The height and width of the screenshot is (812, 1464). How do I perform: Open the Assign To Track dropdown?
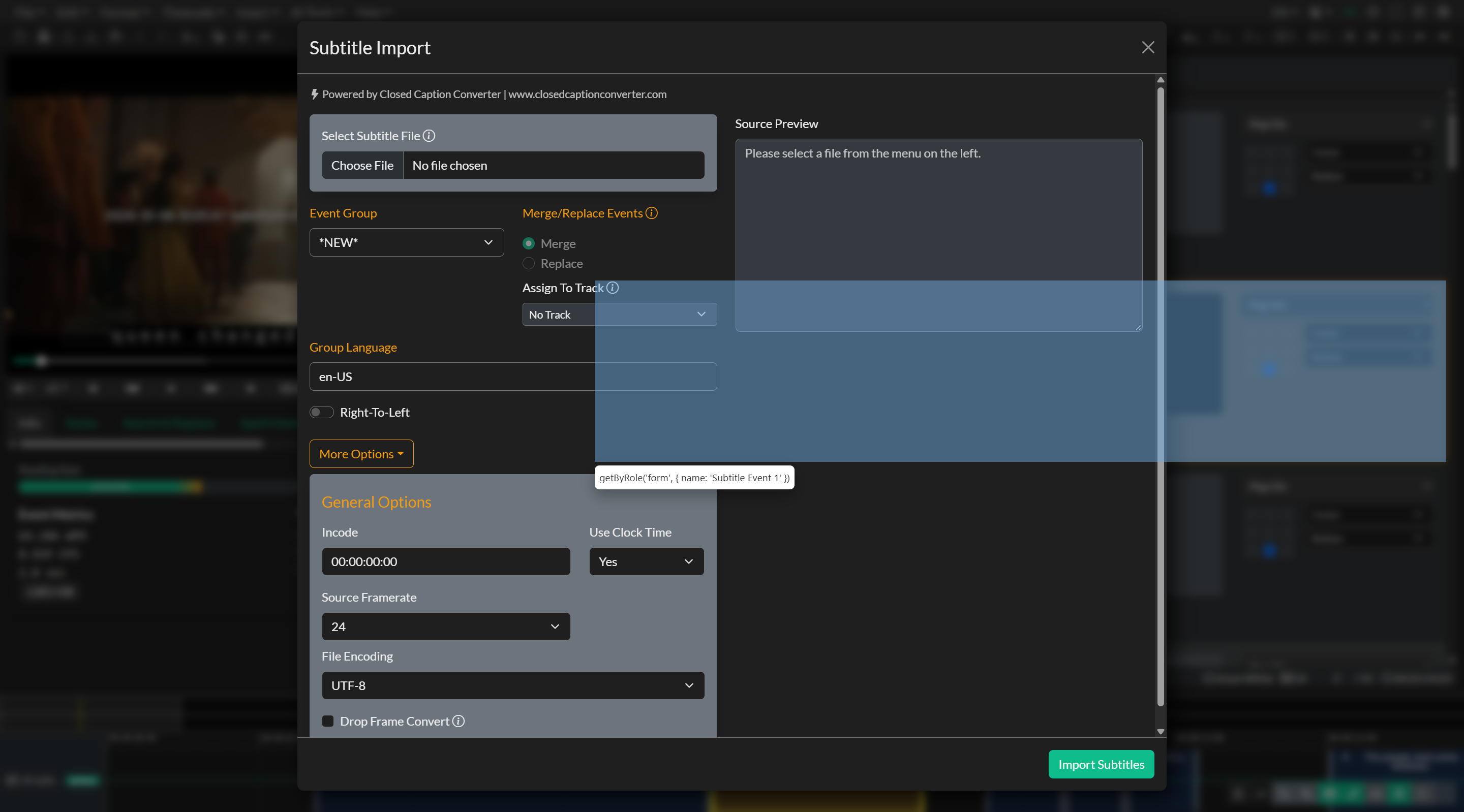[x=620, y=314]
